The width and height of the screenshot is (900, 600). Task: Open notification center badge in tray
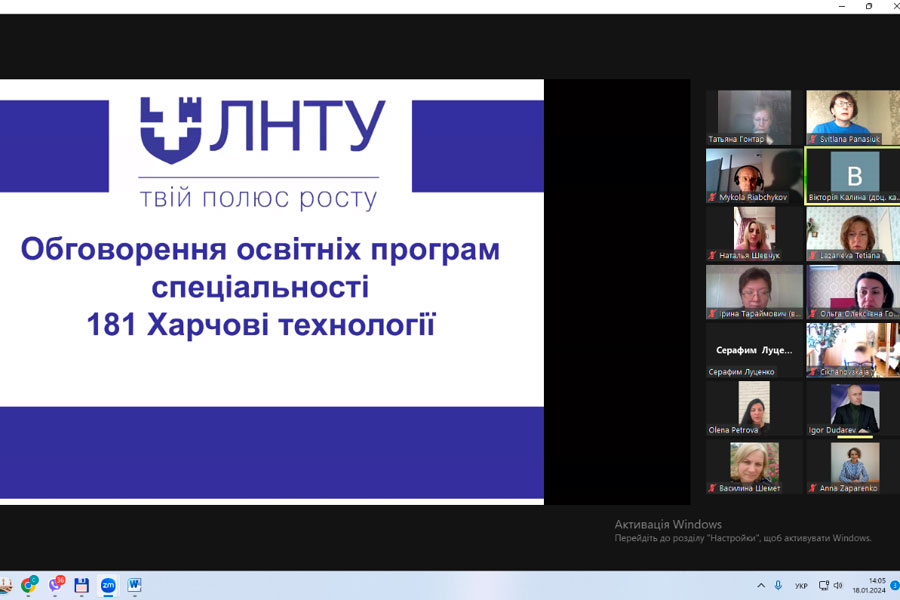tap(894, 585)
